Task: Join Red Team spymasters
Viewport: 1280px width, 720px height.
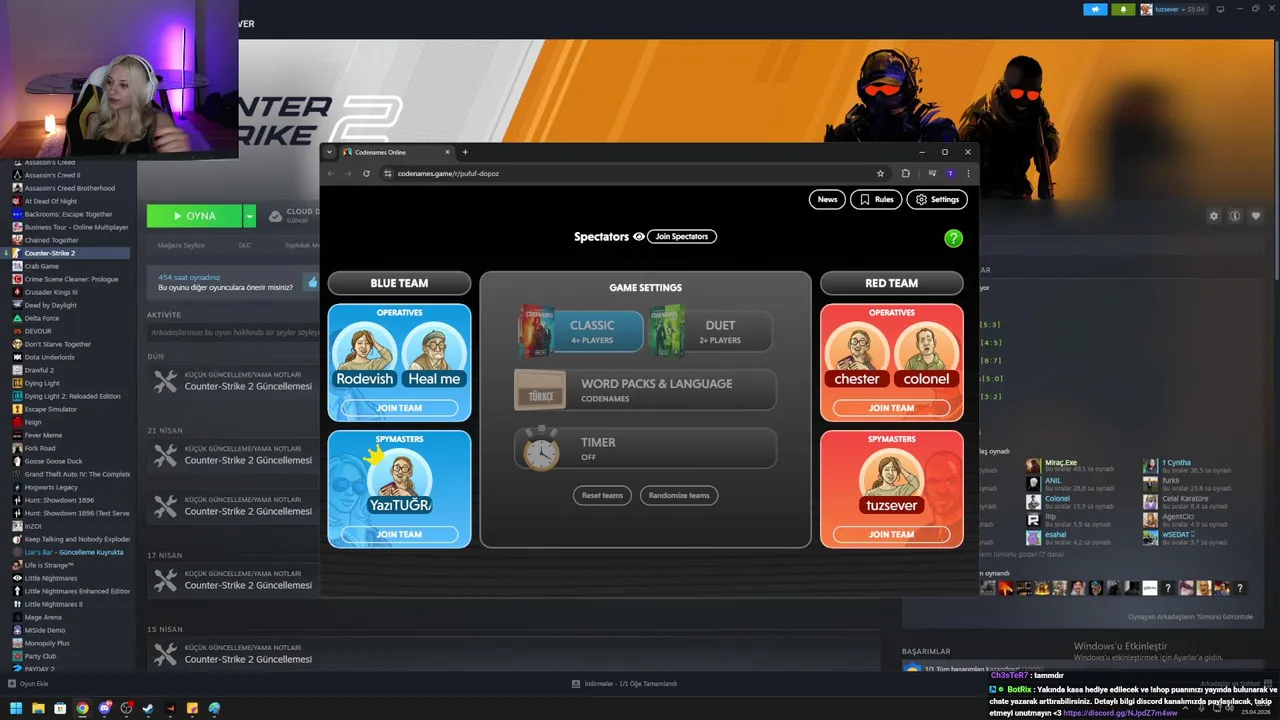Action: [x=891, y=534]
